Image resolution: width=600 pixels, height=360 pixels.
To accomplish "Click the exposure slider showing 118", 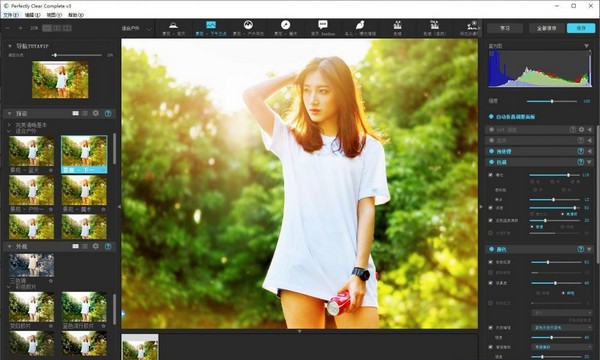I will coord(554,175).
